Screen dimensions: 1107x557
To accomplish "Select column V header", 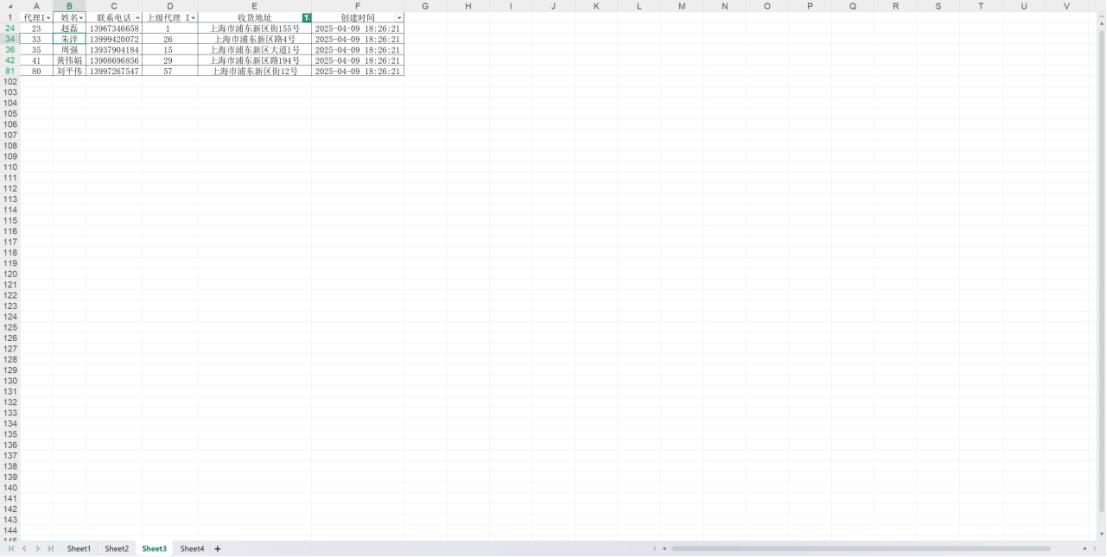I will coord(1067,6).
